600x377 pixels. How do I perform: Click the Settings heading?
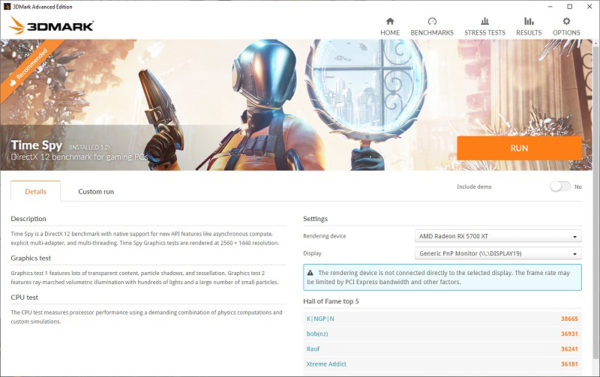pos(315,219)
